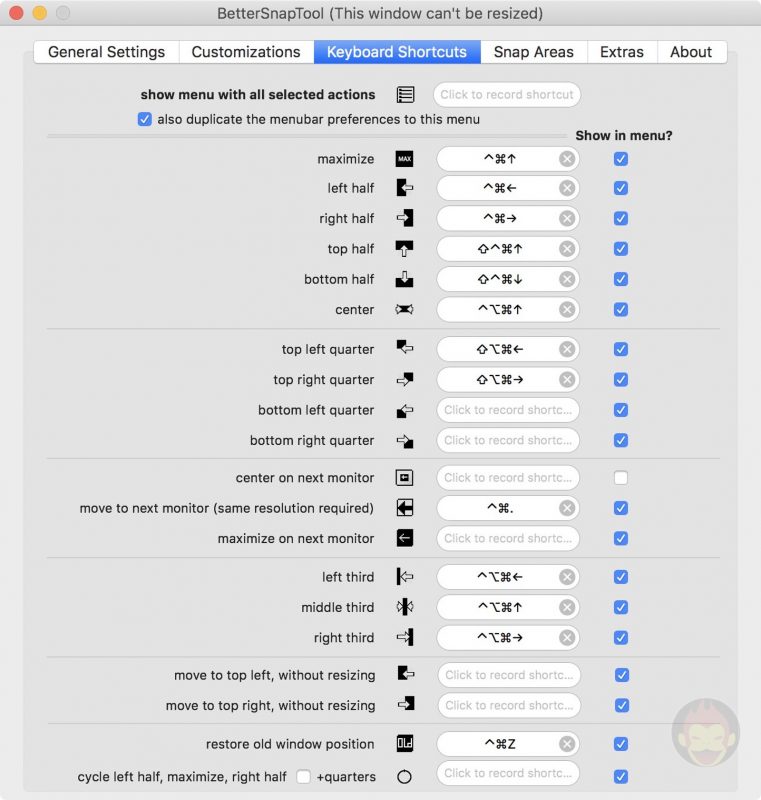Select the maximize MAX icon
This screenshot has width=761, height=800.
click(x=404, y=158)
